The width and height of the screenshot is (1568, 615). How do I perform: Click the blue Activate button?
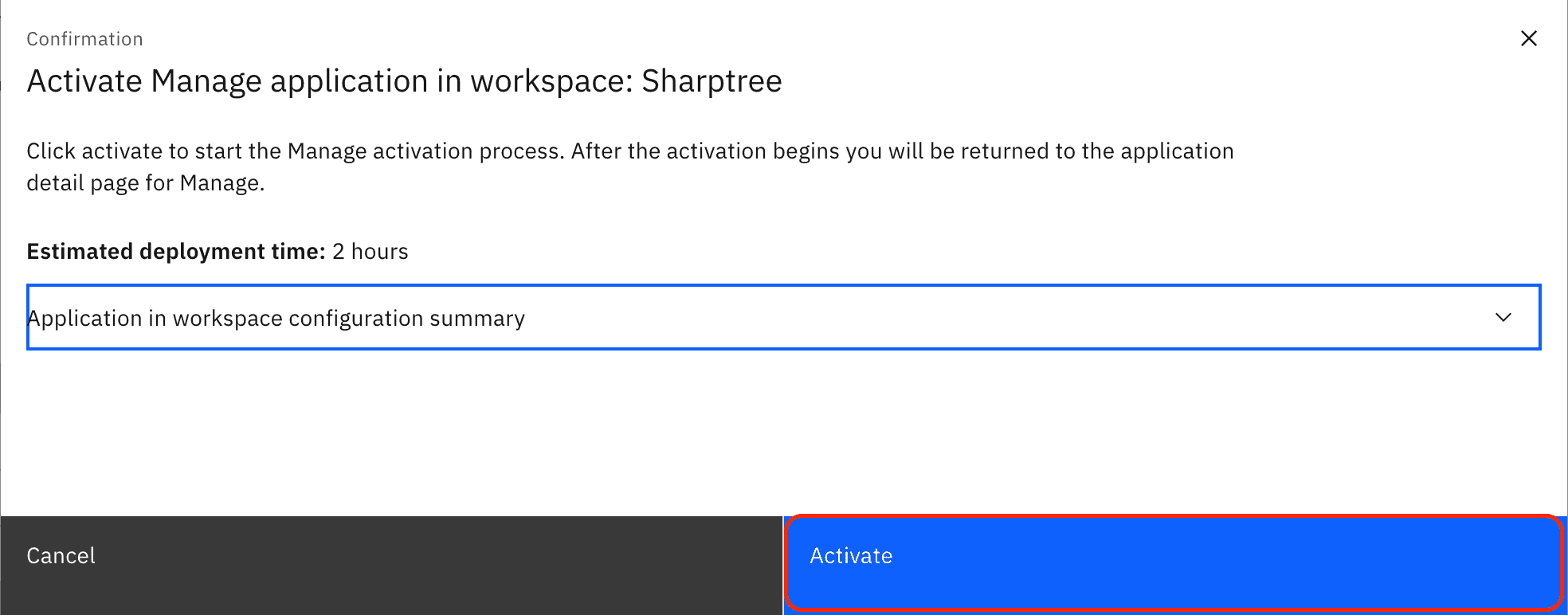(x=1174, y=564)
